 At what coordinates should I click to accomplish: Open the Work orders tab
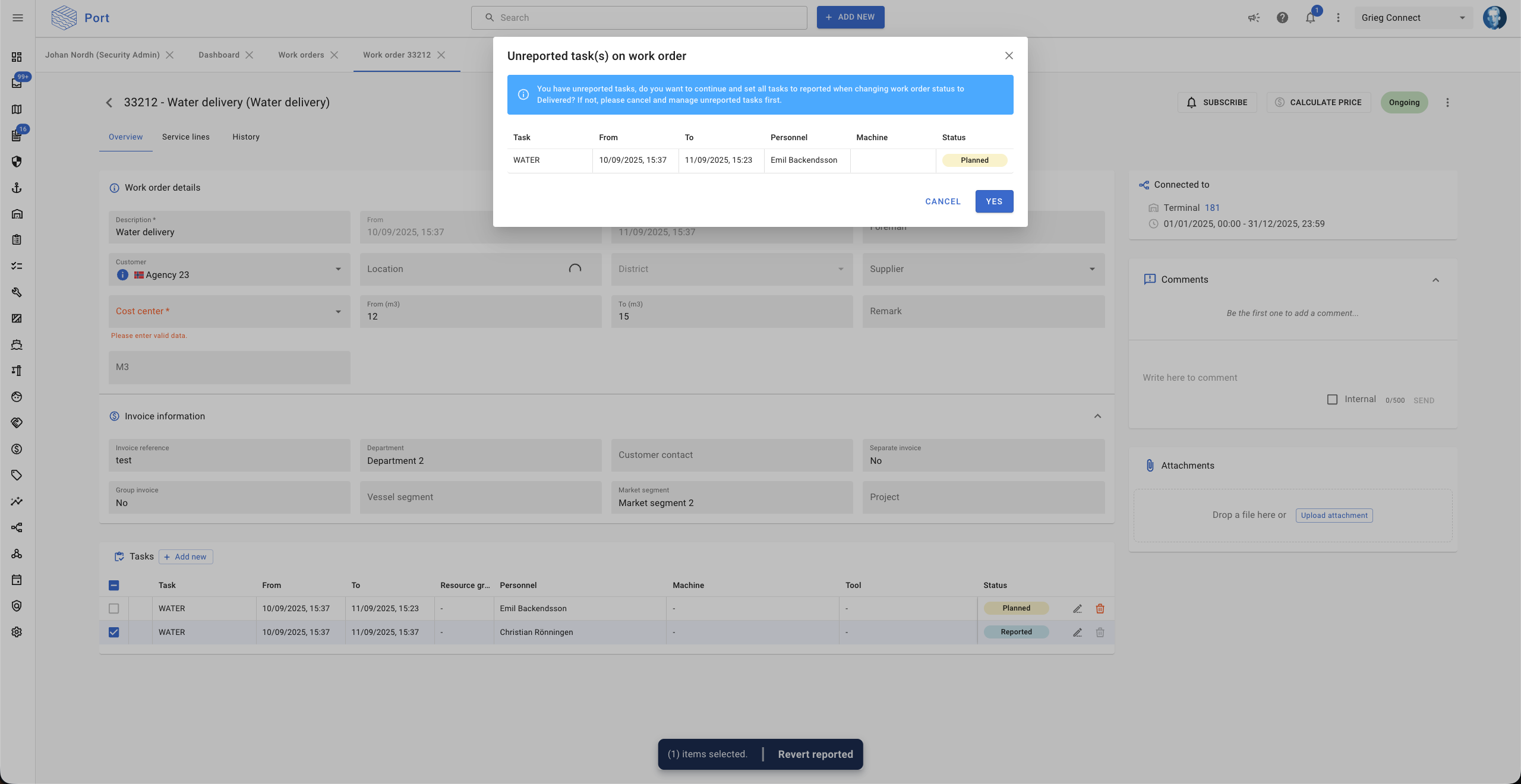301,55
